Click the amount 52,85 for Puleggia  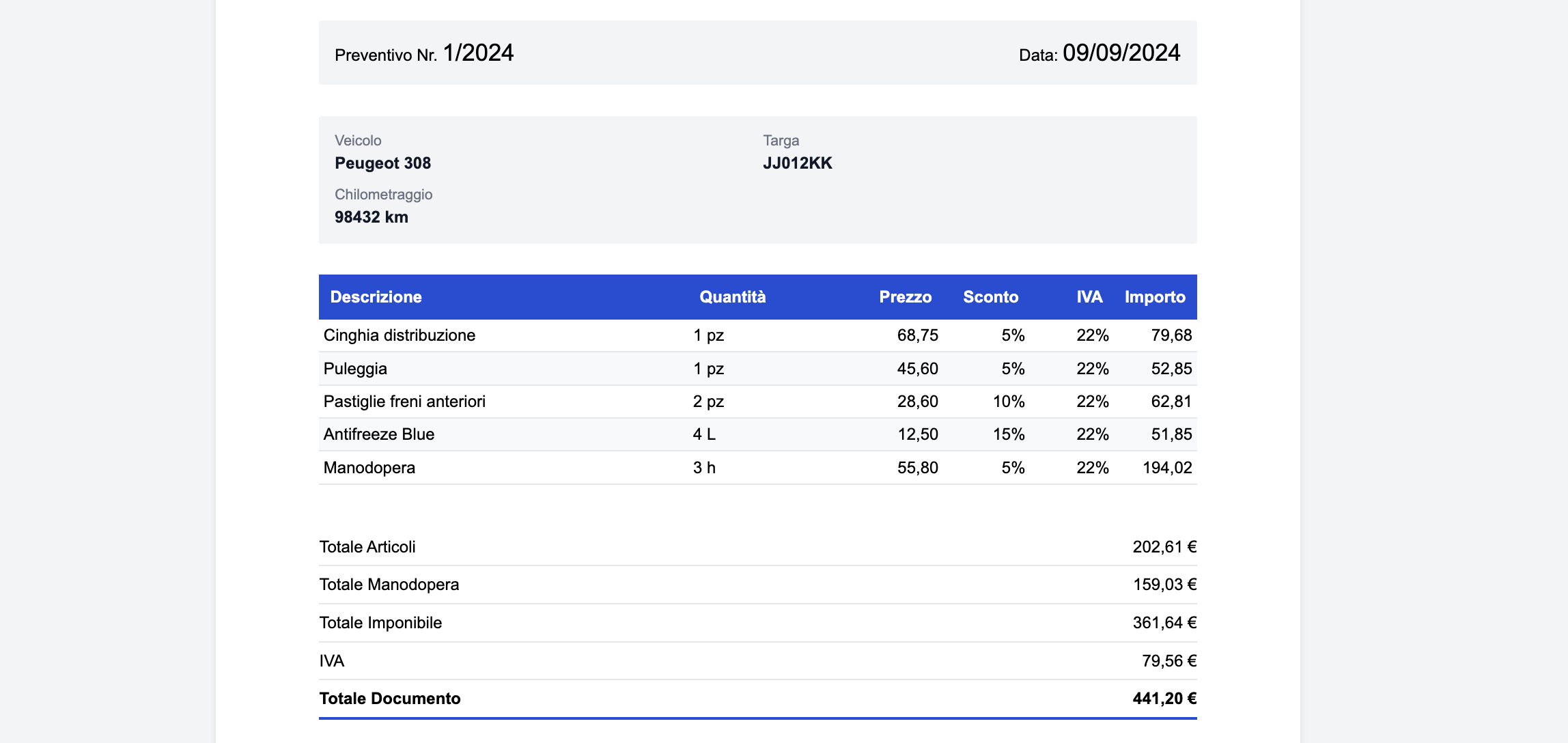click(1171, 369)
